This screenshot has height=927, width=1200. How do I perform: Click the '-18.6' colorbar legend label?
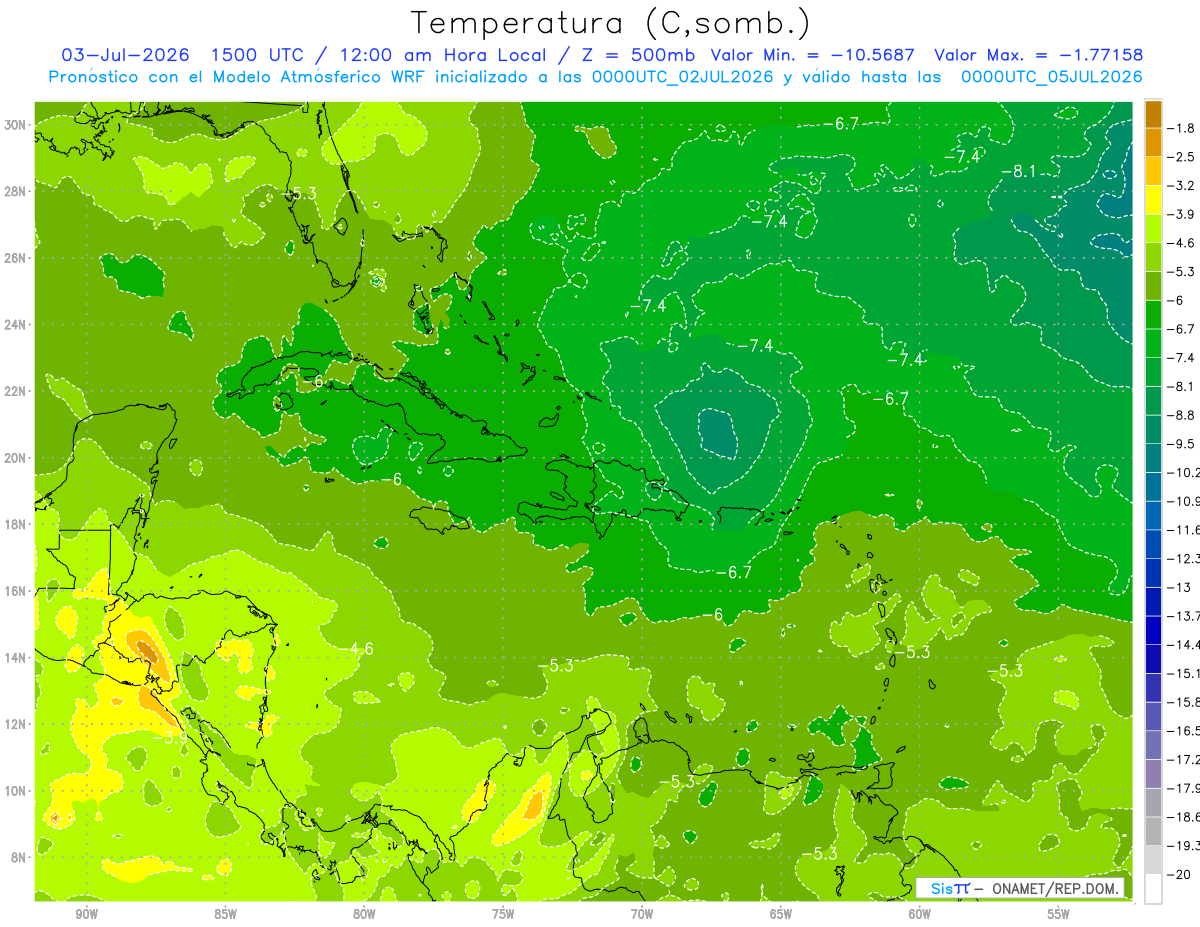pos(1184,817)
